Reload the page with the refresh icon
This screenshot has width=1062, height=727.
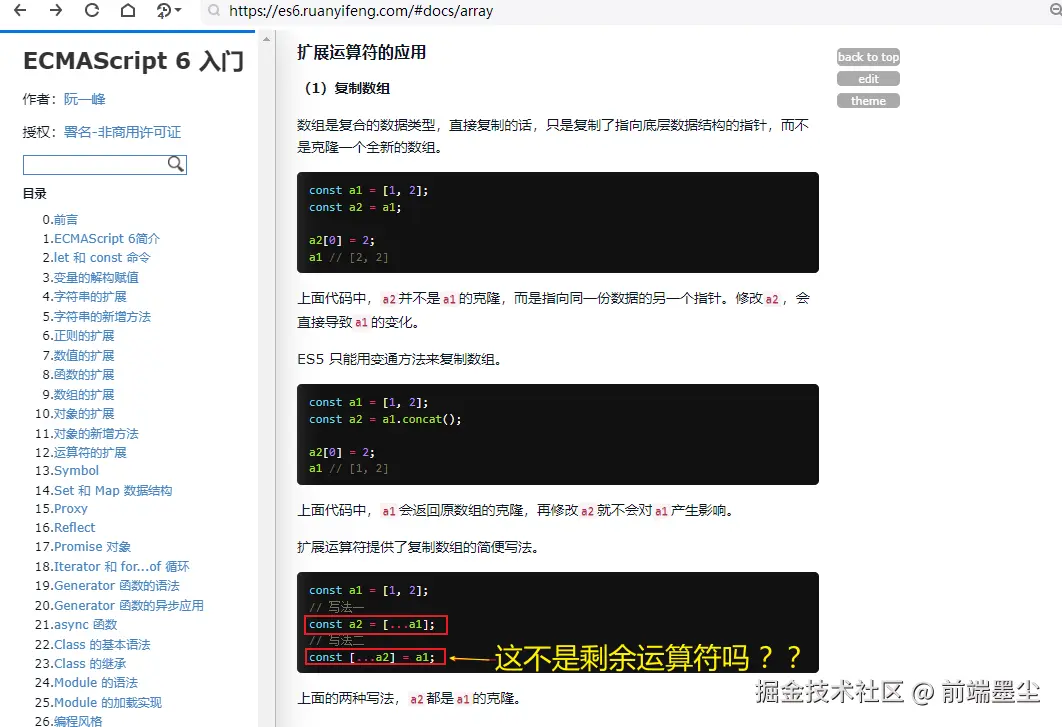[91, 10]
